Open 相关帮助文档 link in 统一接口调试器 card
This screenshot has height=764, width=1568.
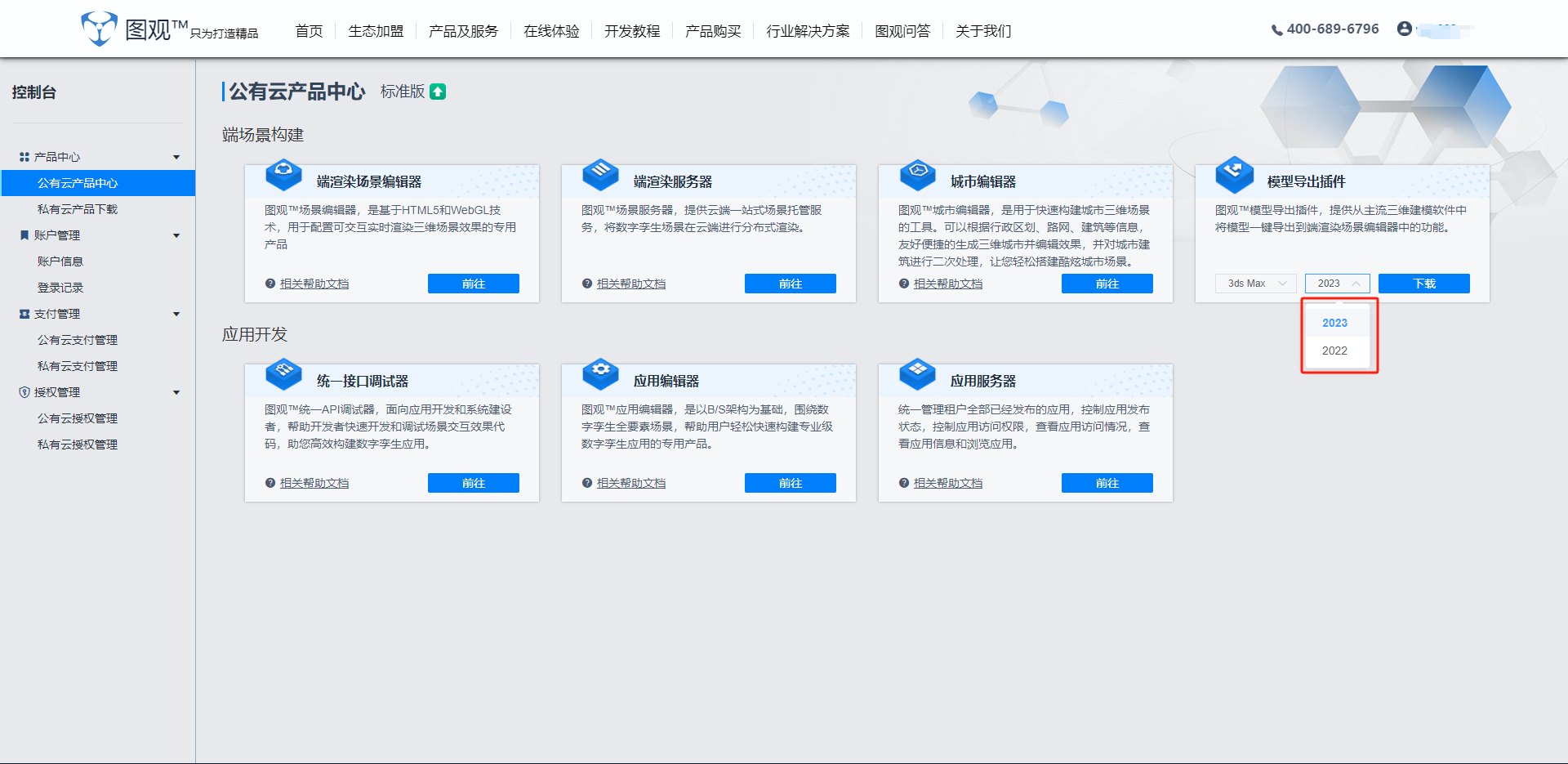click(314, 483)
